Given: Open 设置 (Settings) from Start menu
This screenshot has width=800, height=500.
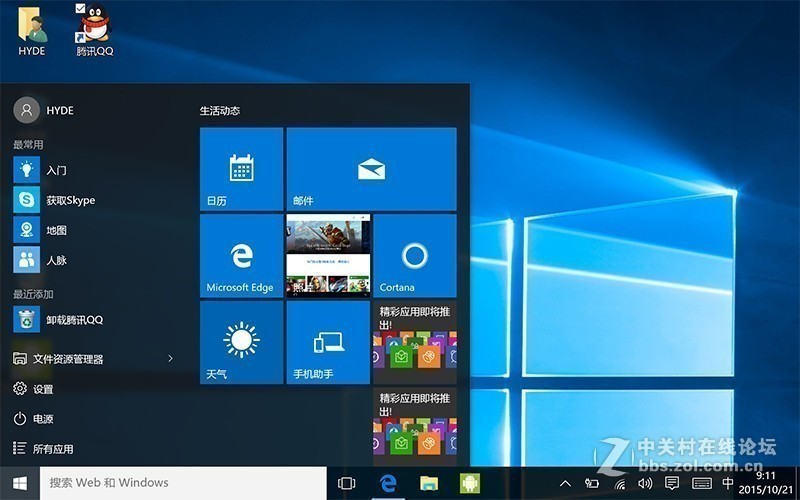Looking at the screenshot, I should [x=42, y=389].
